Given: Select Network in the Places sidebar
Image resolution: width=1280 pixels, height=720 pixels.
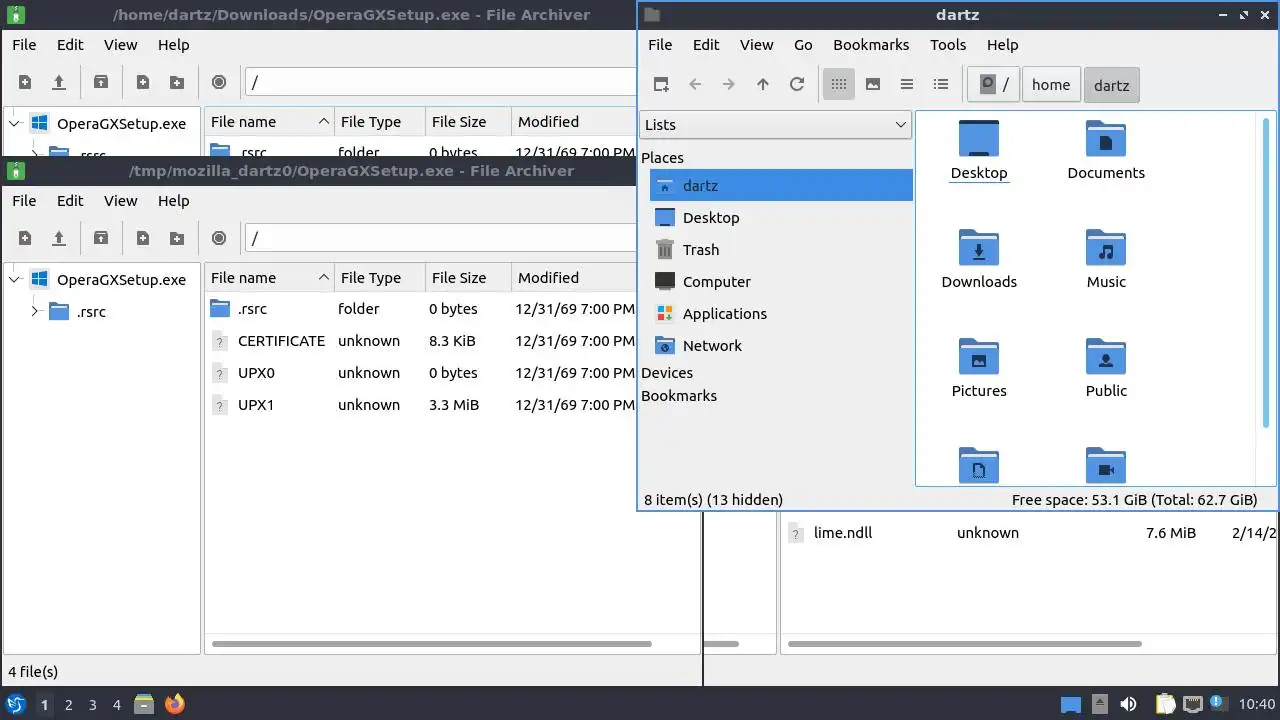Looking at the screenshot, I should (x=781, y=345).
